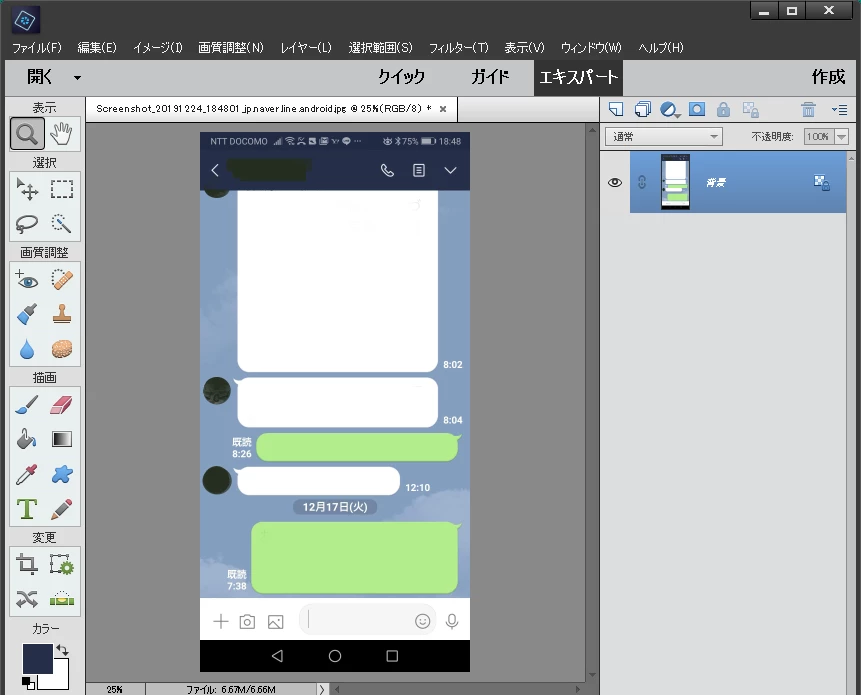This screenshot has width=861, height=695.
Task: Click the 開く button
Action: click(x=39, y=77)
